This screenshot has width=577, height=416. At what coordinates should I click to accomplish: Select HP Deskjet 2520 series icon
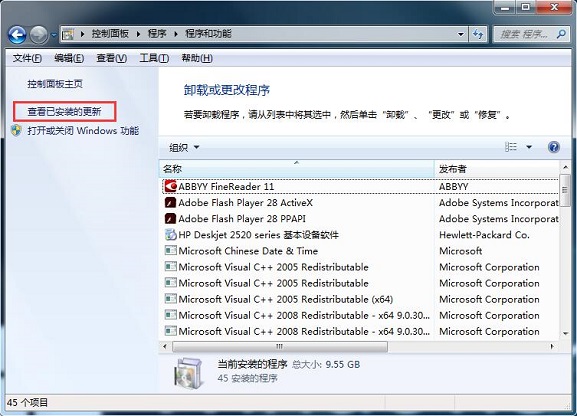170,235
